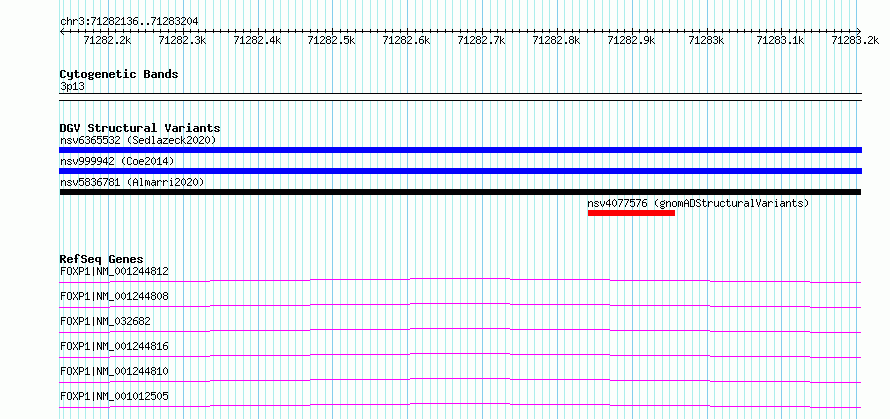Open FOXP1|NM_032682 transcript label
Screen dimensions: 890x419
[105, 321]
